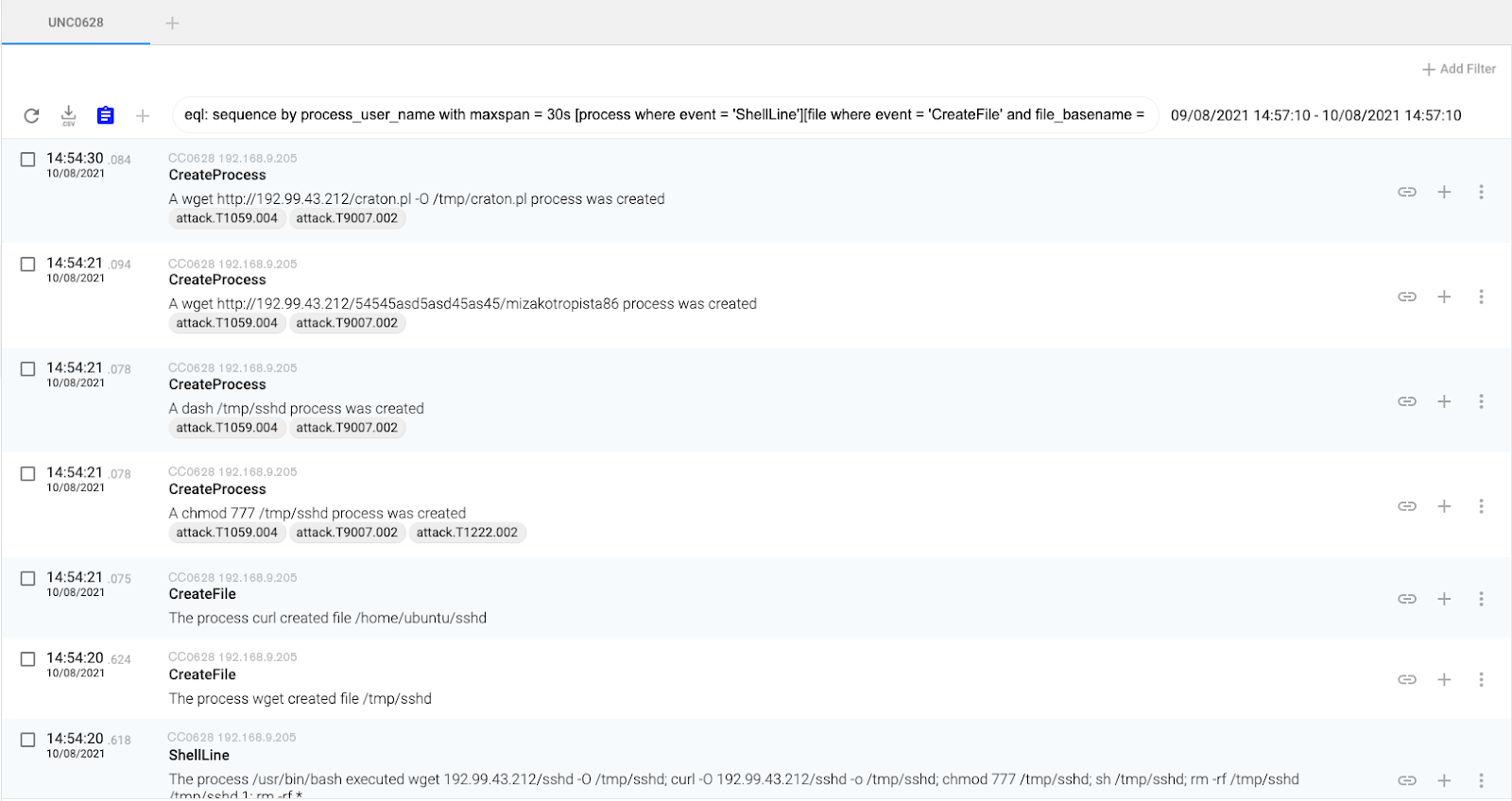
Task: Select checkbox for chmod 777 event
Action: (x=28, y=474)
